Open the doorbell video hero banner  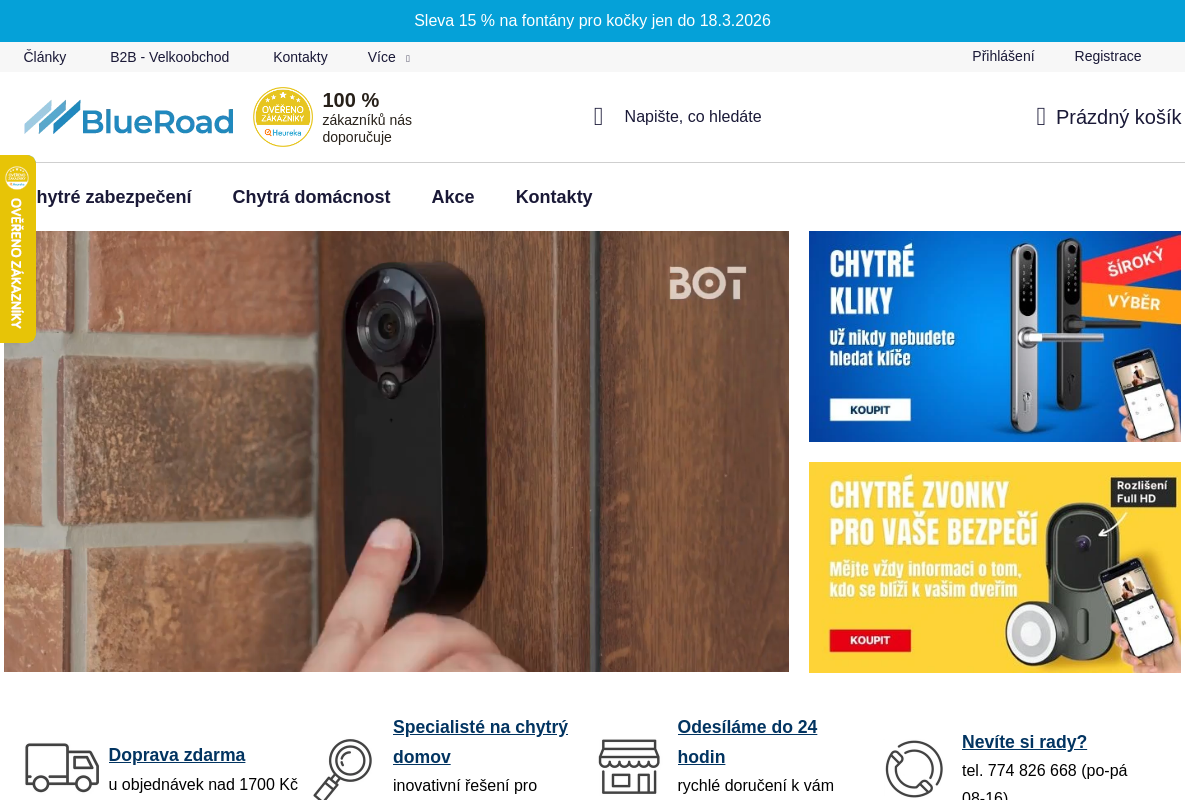(396, 451)
